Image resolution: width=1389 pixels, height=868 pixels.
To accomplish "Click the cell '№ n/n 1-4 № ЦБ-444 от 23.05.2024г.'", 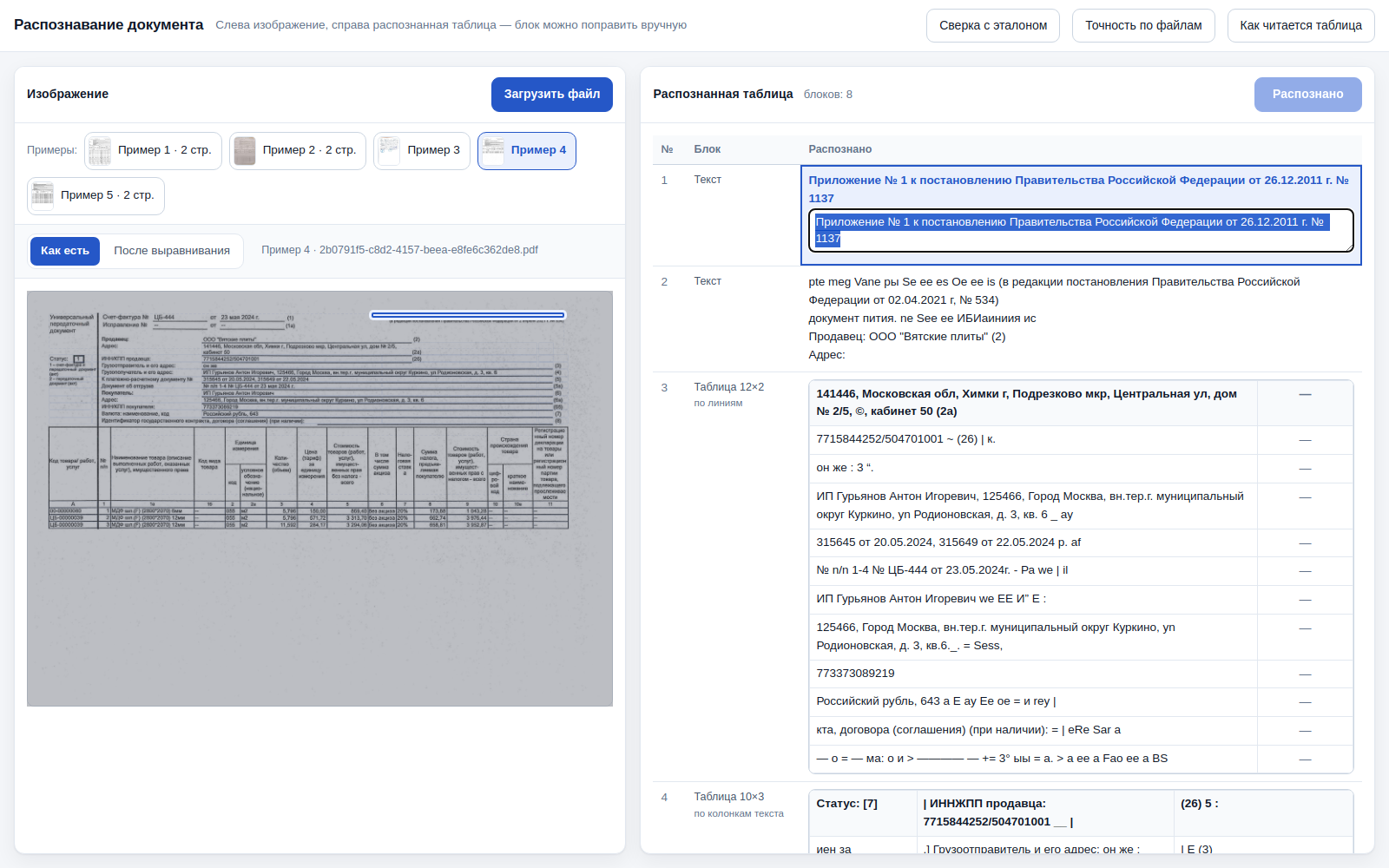I will click(1032, 570).
